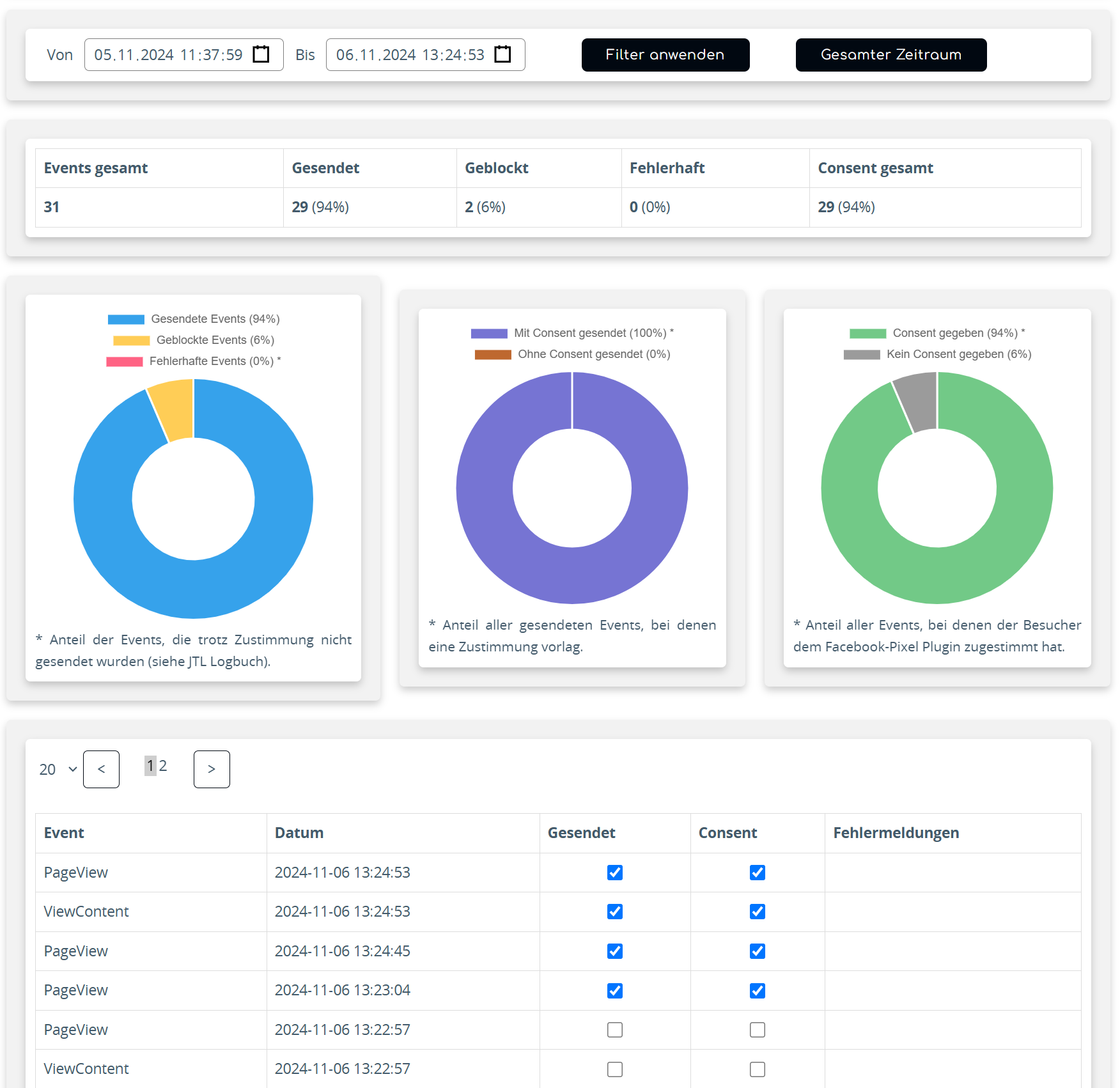Toggle Consent checkbox for PageView 13:24:53
This screenshot has width=1120, height=1088.
(758, 873)
